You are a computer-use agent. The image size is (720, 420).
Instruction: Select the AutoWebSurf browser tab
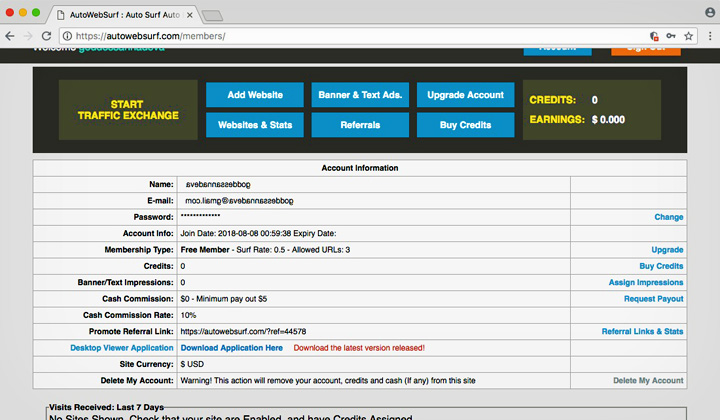coord(124,15)
